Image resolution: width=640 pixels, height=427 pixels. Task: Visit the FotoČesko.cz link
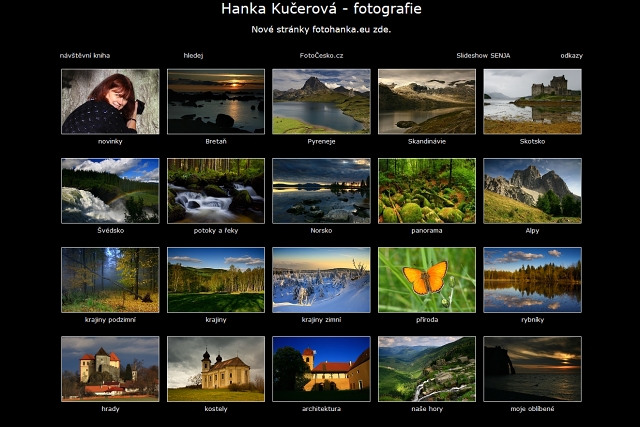321,56
